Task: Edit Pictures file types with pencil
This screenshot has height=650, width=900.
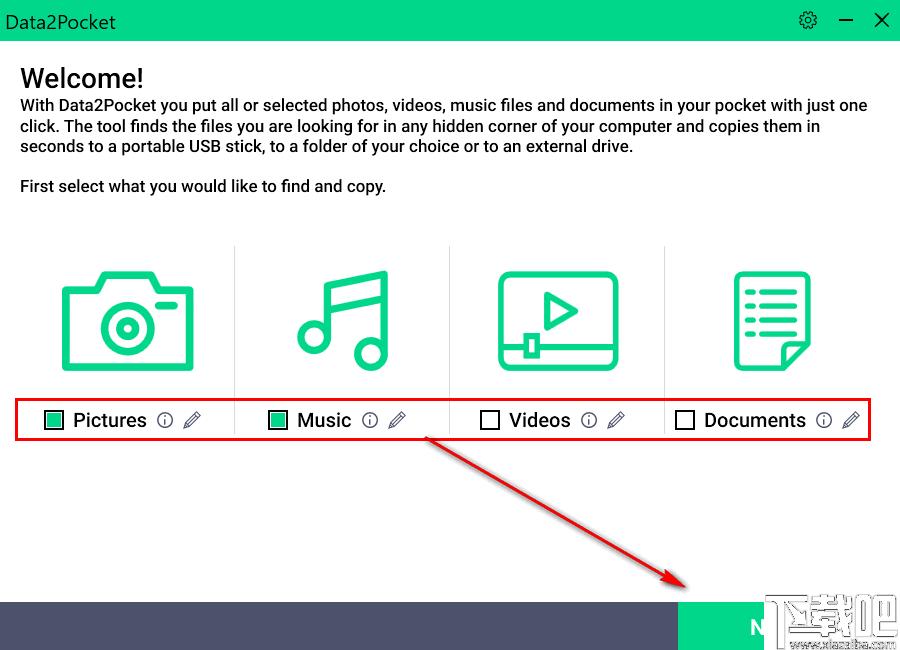Action: point(192,420)
